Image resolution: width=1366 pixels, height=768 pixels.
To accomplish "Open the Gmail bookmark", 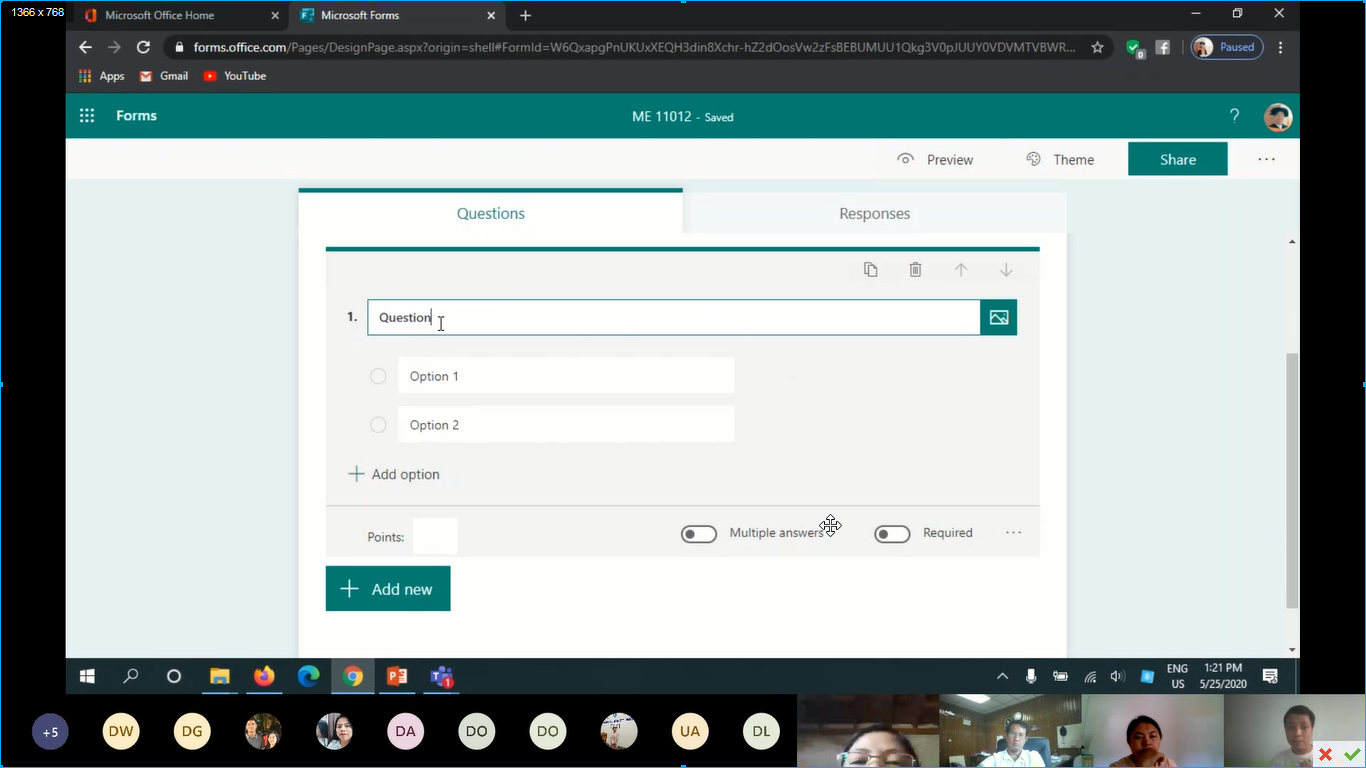I will click(x=164, y=76).
